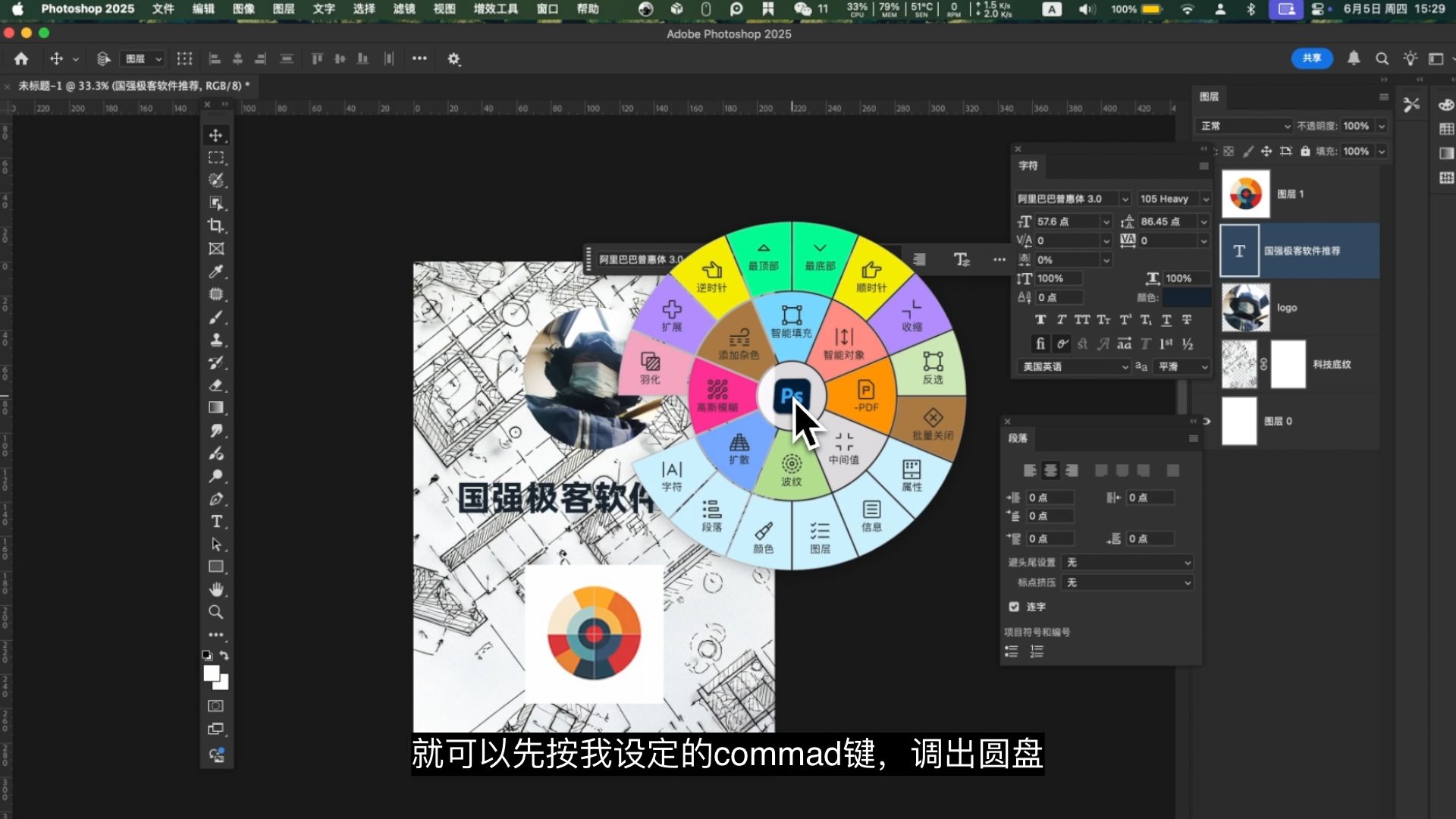Select the Rectangular Marquee tool
Screen dimensions: 1456x819
[x=216, y=158]
